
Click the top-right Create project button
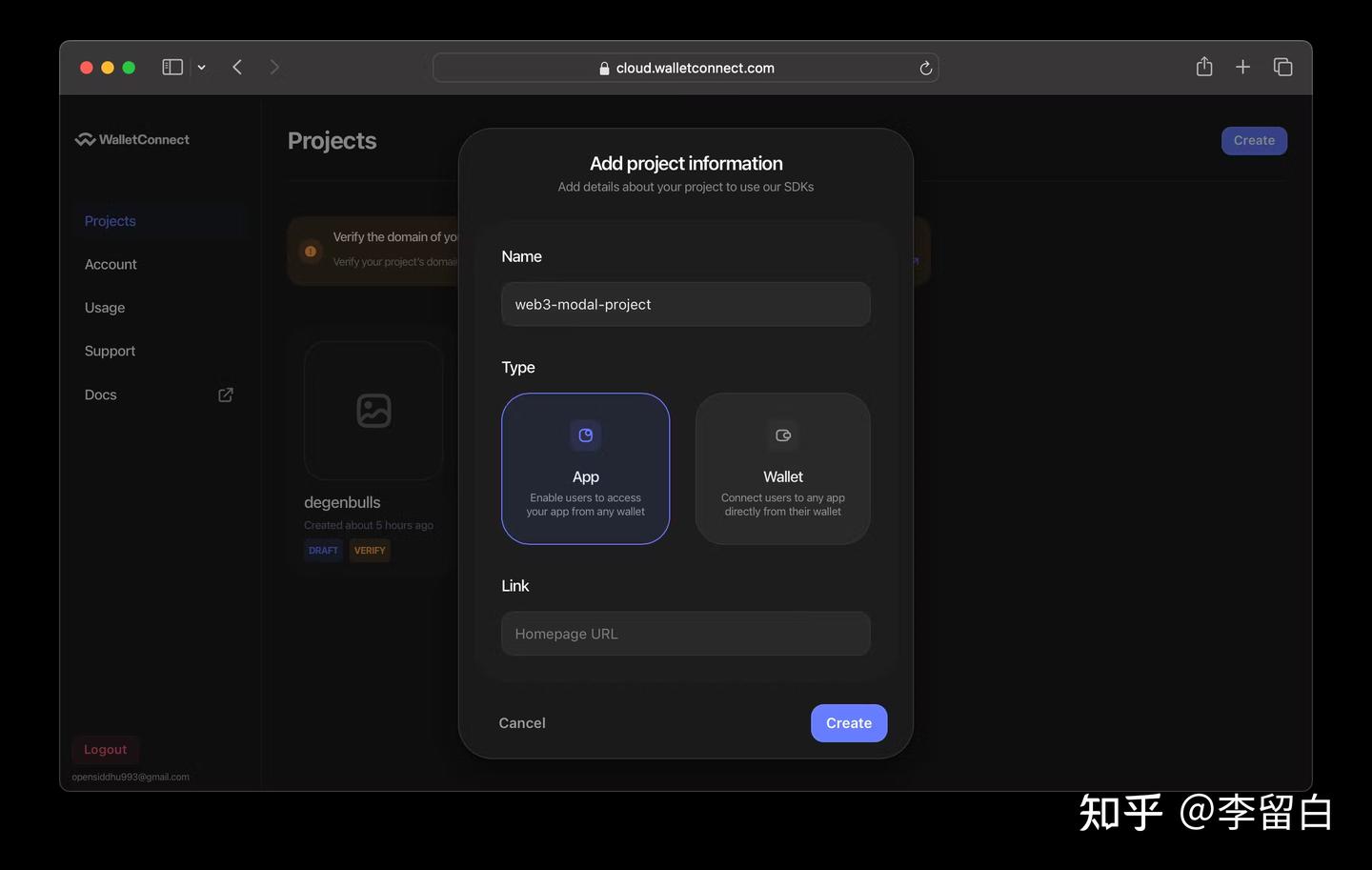tap(1254, 140)
